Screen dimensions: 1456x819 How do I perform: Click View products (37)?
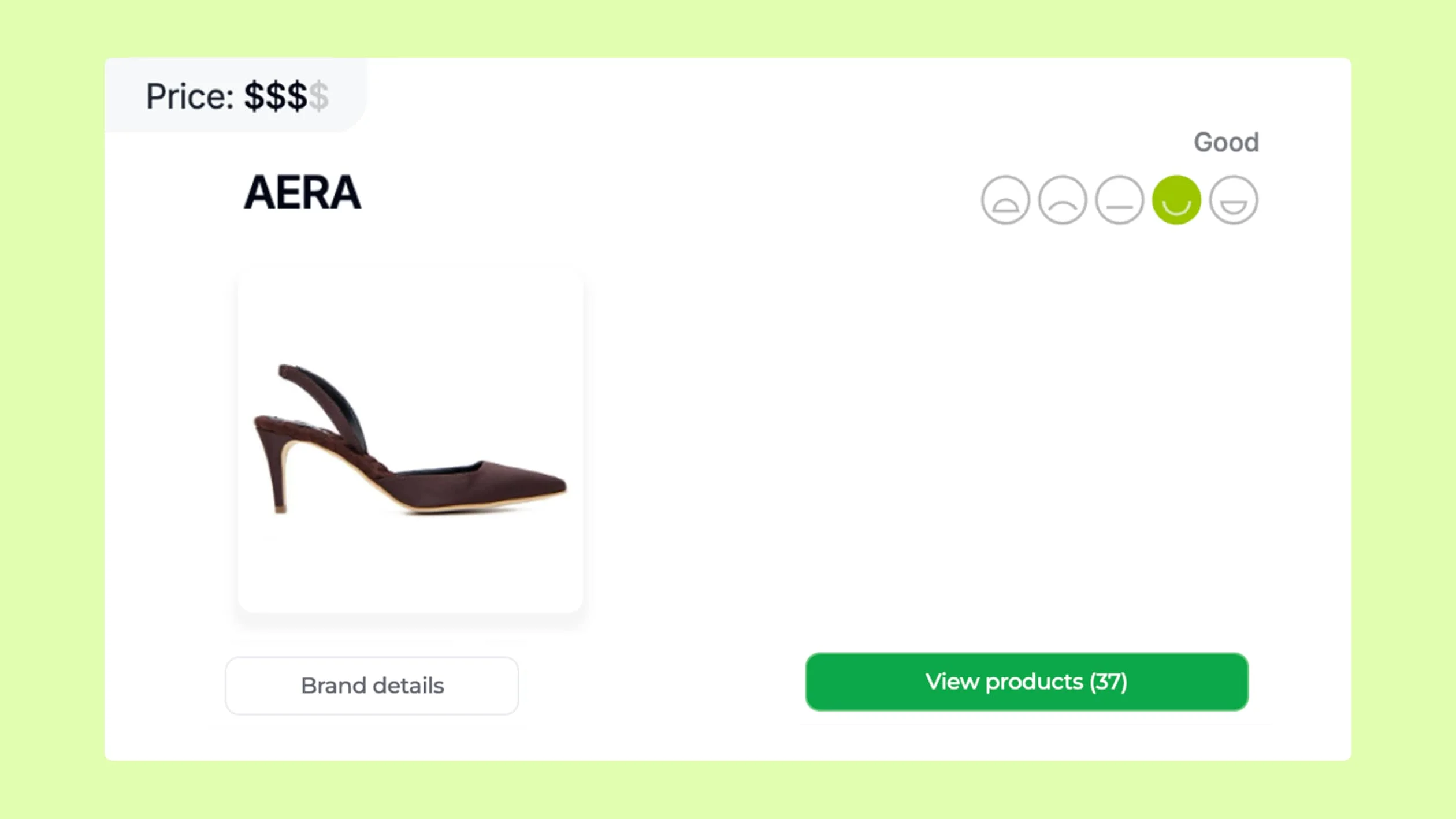coord(1027,682)
